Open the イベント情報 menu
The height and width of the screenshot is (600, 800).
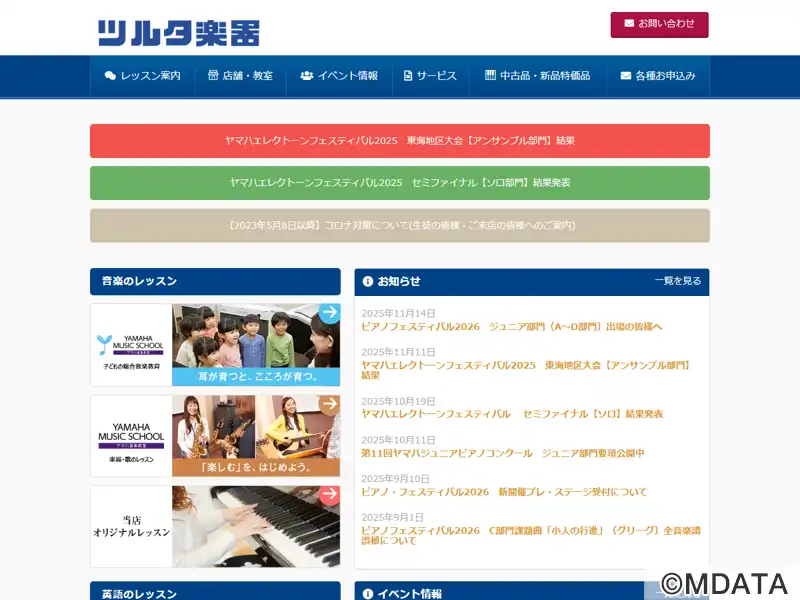[339, 76]
